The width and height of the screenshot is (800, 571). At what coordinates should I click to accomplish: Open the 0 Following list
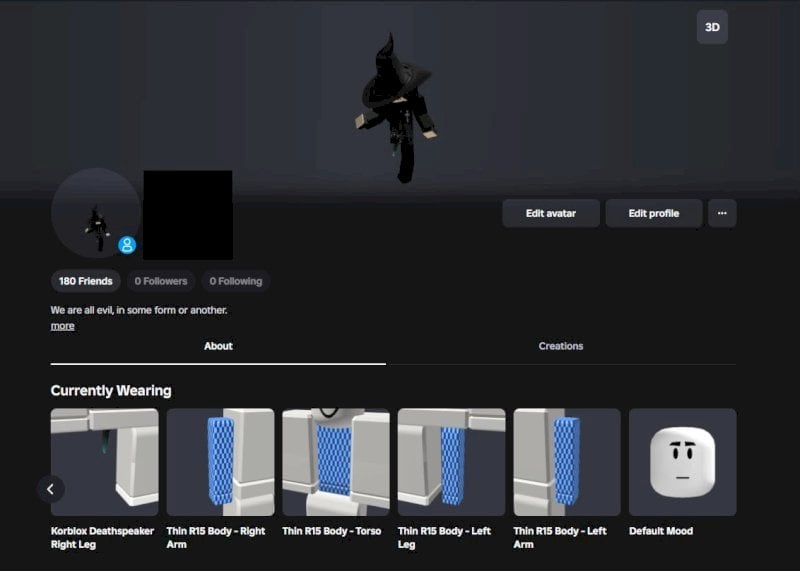[x=236, y=281]
